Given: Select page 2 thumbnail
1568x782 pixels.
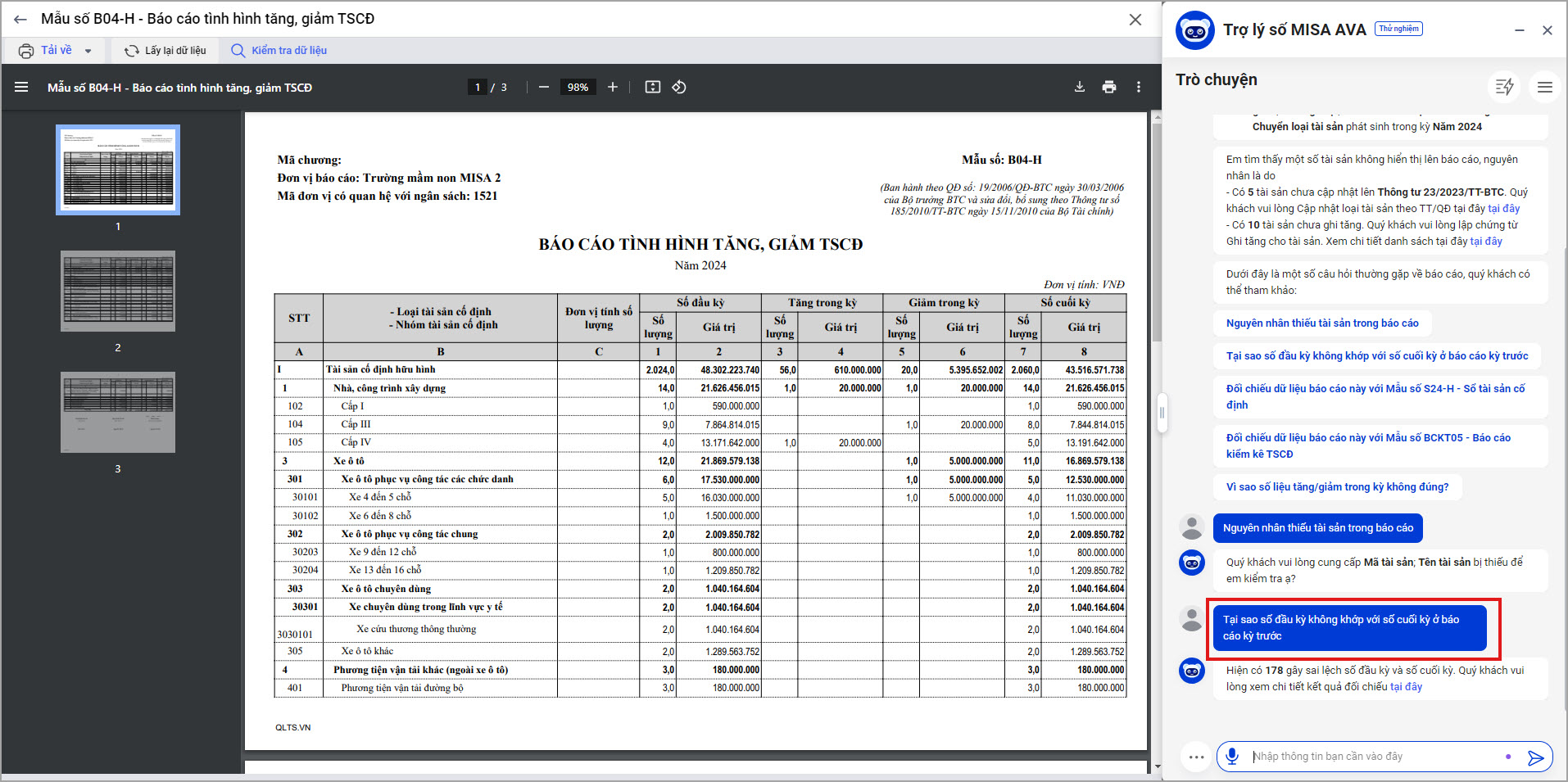Looking at the screenshot, I should 118,291.
